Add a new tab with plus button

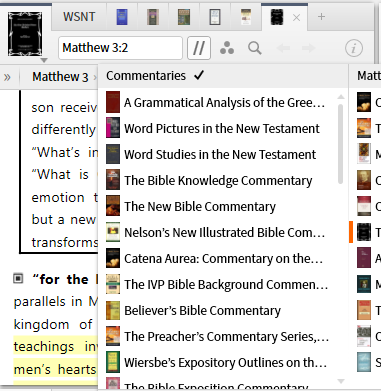click(321, 17)
